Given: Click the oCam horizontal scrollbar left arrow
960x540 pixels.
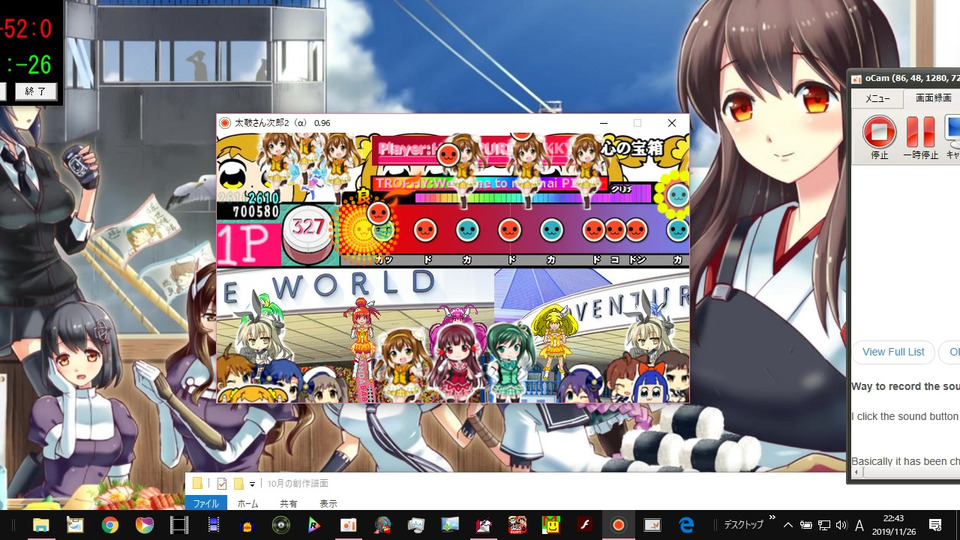Looking at the screenshot, I should pyautogui.click(x=856, y=473).
